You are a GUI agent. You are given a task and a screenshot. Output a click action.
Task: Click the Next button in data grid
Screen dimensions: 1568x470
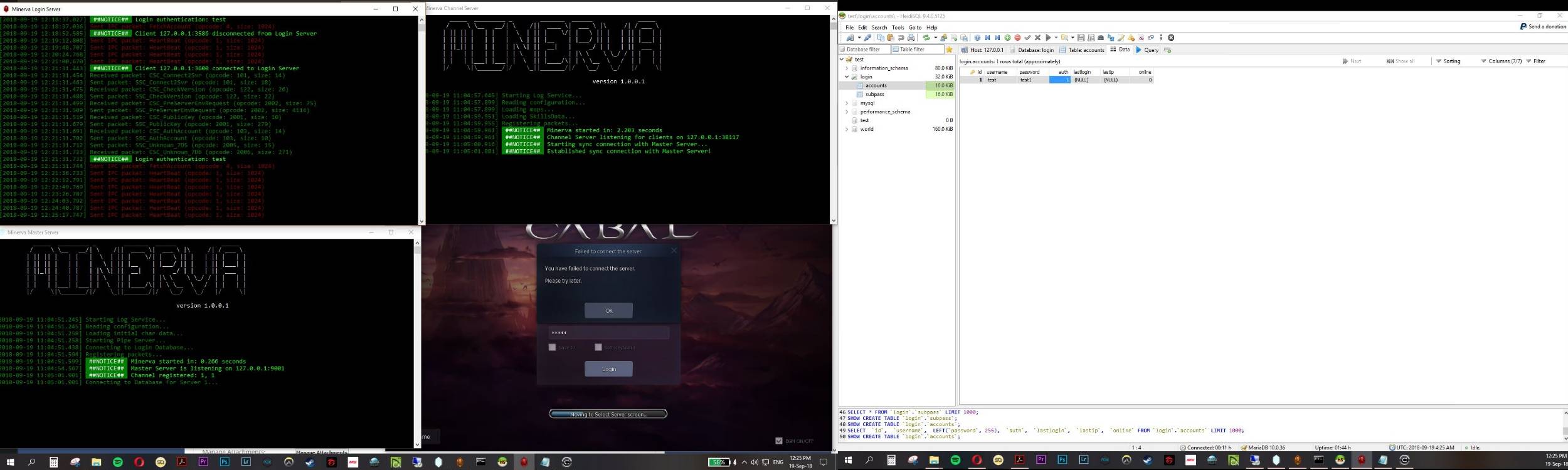[1352, 61]
